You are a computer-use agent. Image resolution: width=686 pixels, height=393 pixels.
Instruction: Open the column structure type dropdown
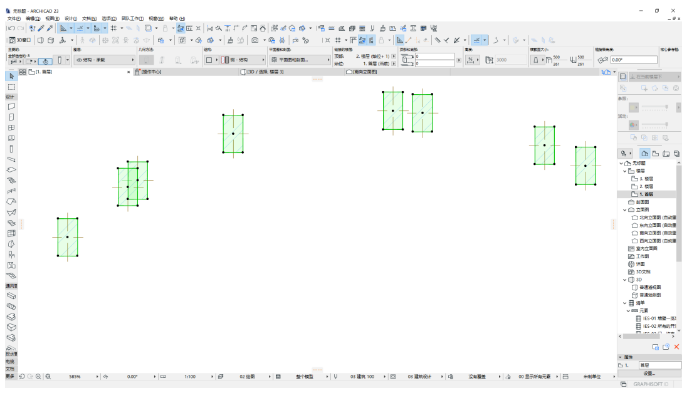pyautogui.click(x=242, y=60)
